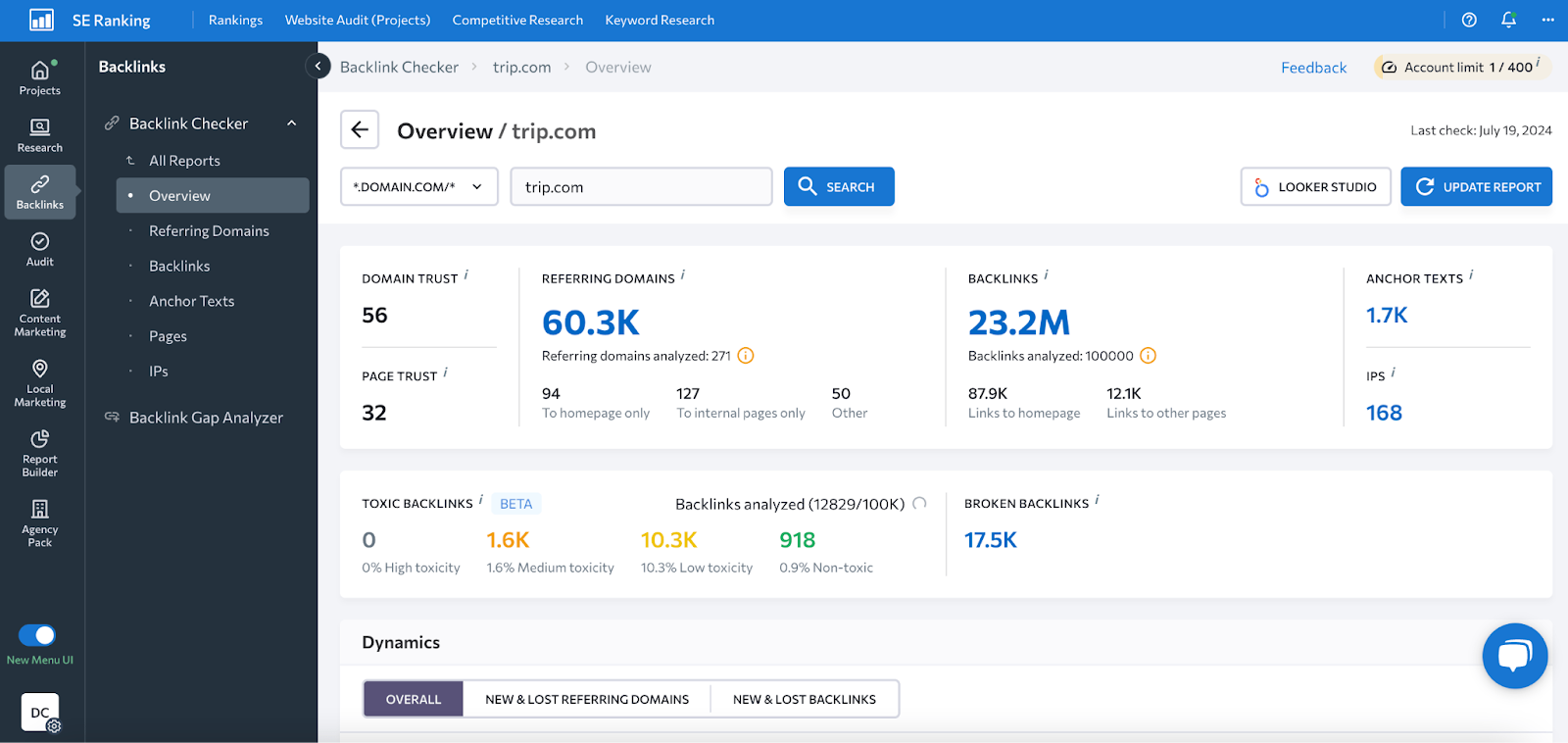
Task: Open IPs sidebar item
Action: 159,371
